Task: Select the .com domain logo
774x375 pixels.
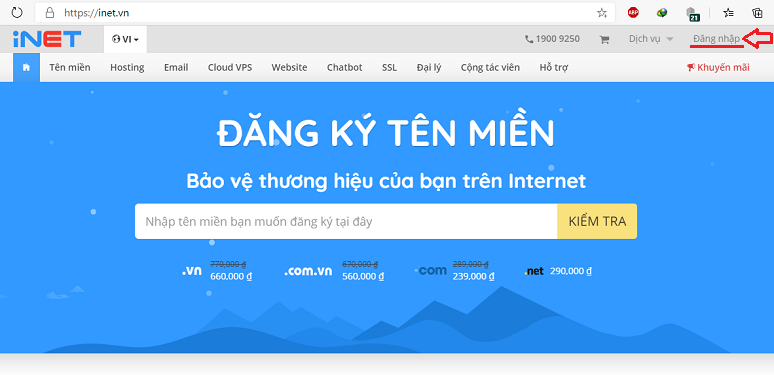Action: [430, 270]
